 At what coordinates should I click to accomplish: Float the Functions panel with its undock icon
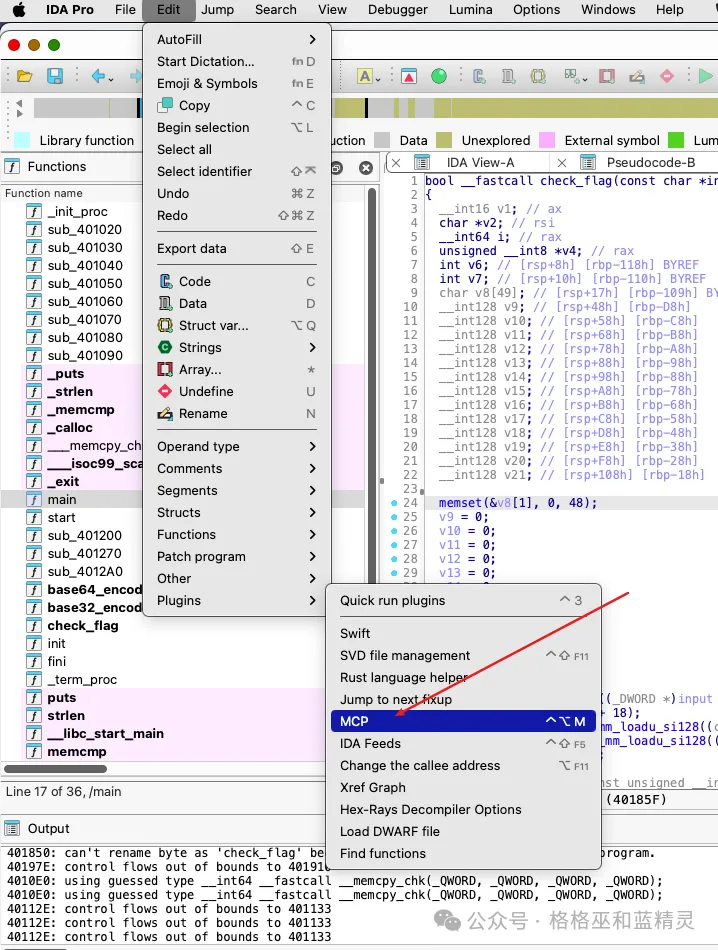coord(337,168)
